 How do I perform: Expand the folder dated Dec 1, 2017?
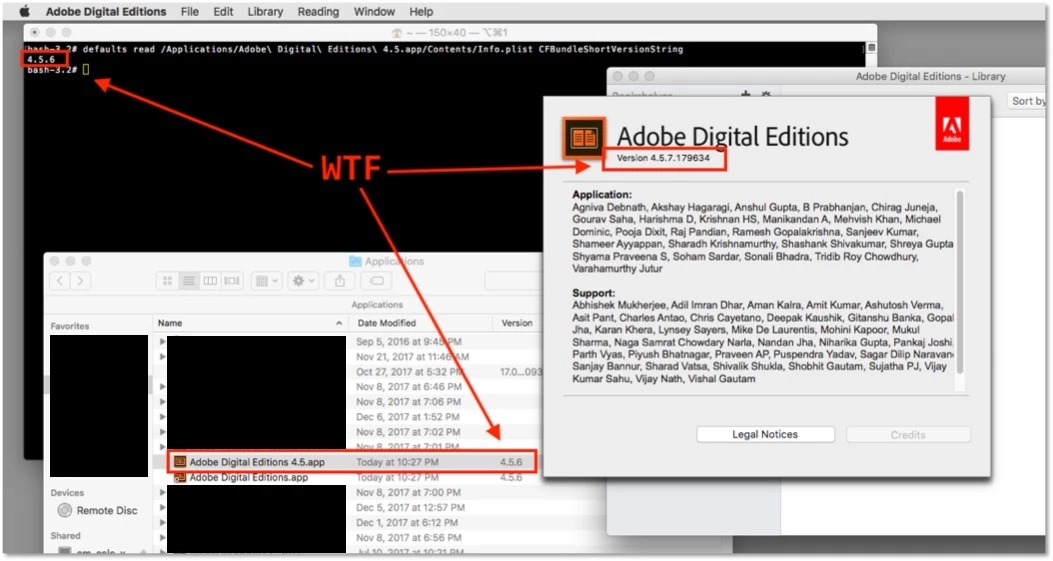(162, 523)
